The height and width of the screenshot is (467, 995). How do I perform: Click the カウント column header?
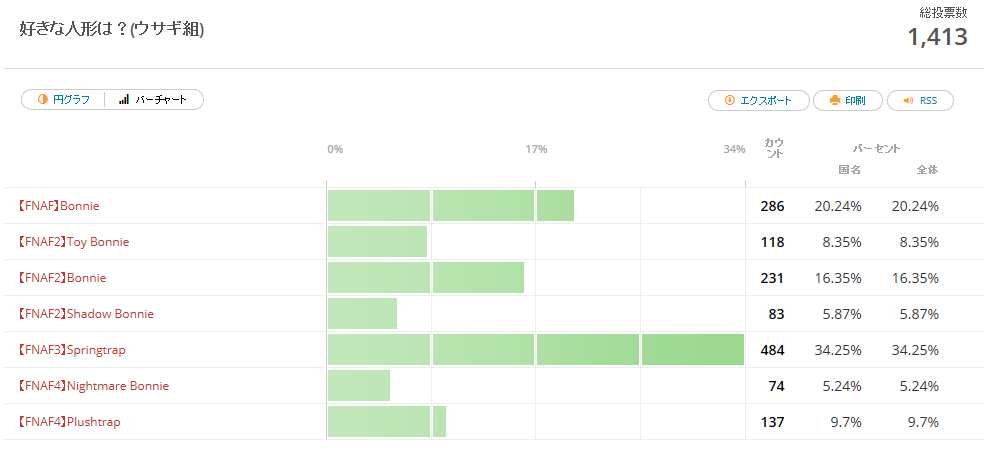(774, 147)
